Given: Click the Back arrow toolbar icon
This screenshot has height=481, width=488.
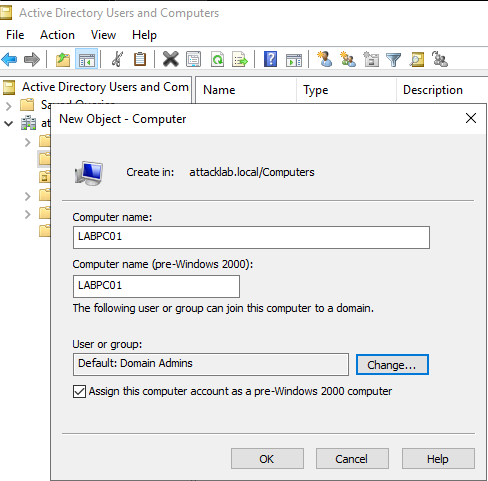Looking at the screenshot, I should (x=9, y=60).
